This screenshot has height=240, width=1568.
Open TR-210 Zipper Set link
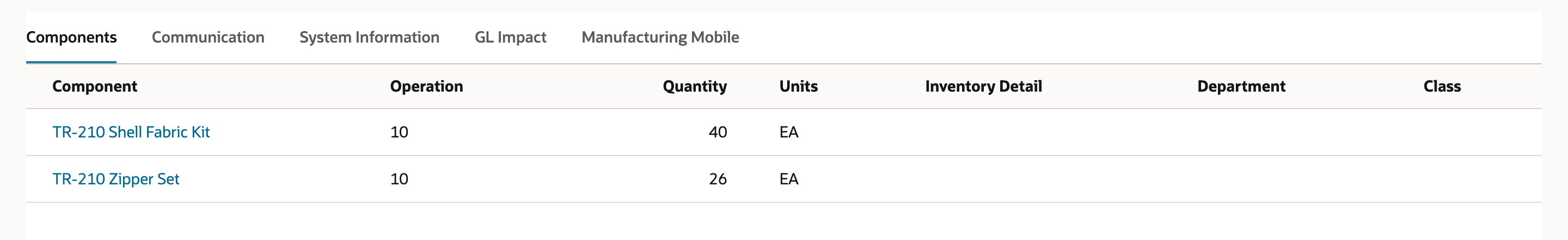point(115,179)
